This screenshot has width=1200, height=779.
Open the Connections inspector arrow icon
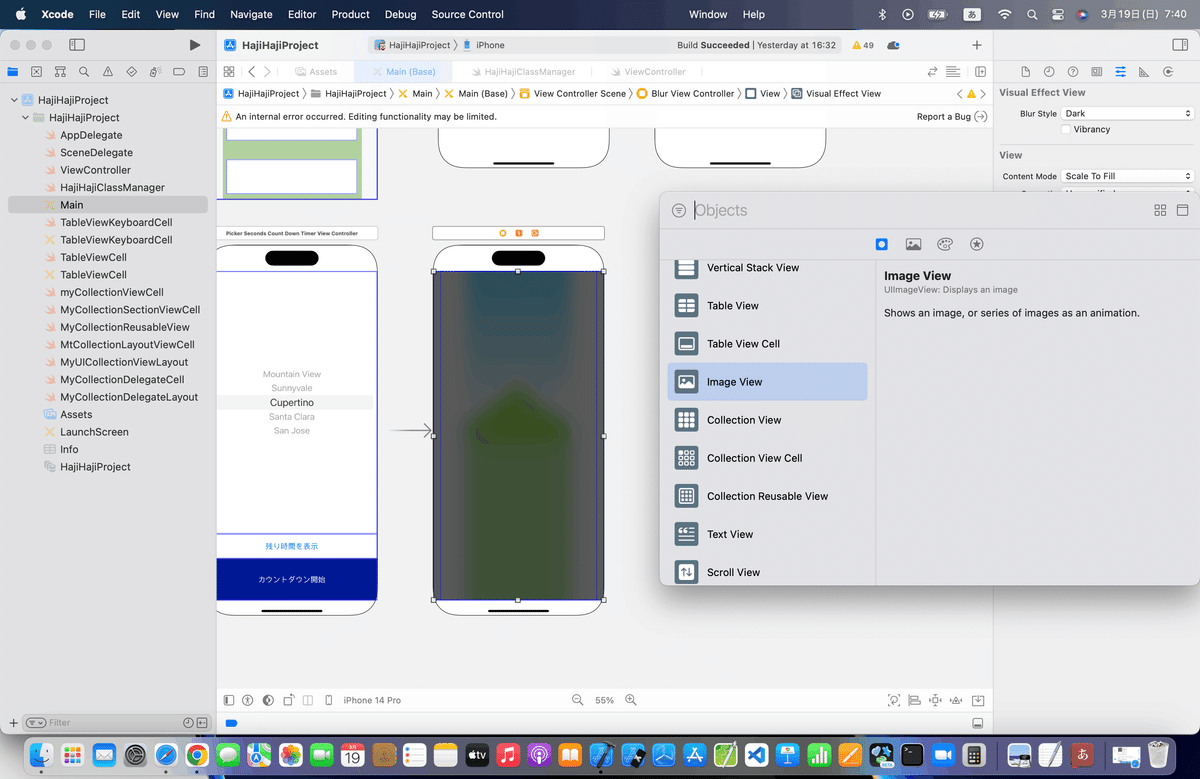click(x=1168, y=72)
